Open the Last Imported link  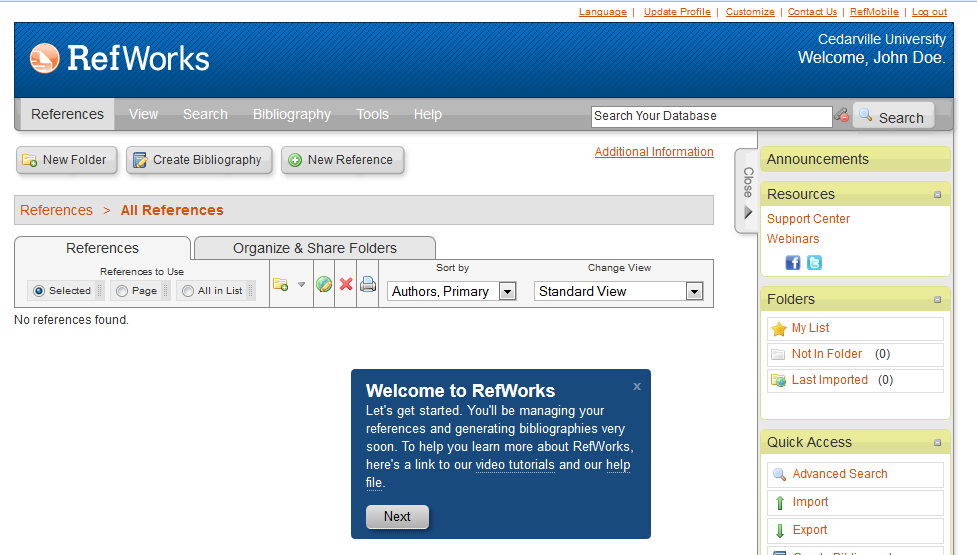click(829, 380)
